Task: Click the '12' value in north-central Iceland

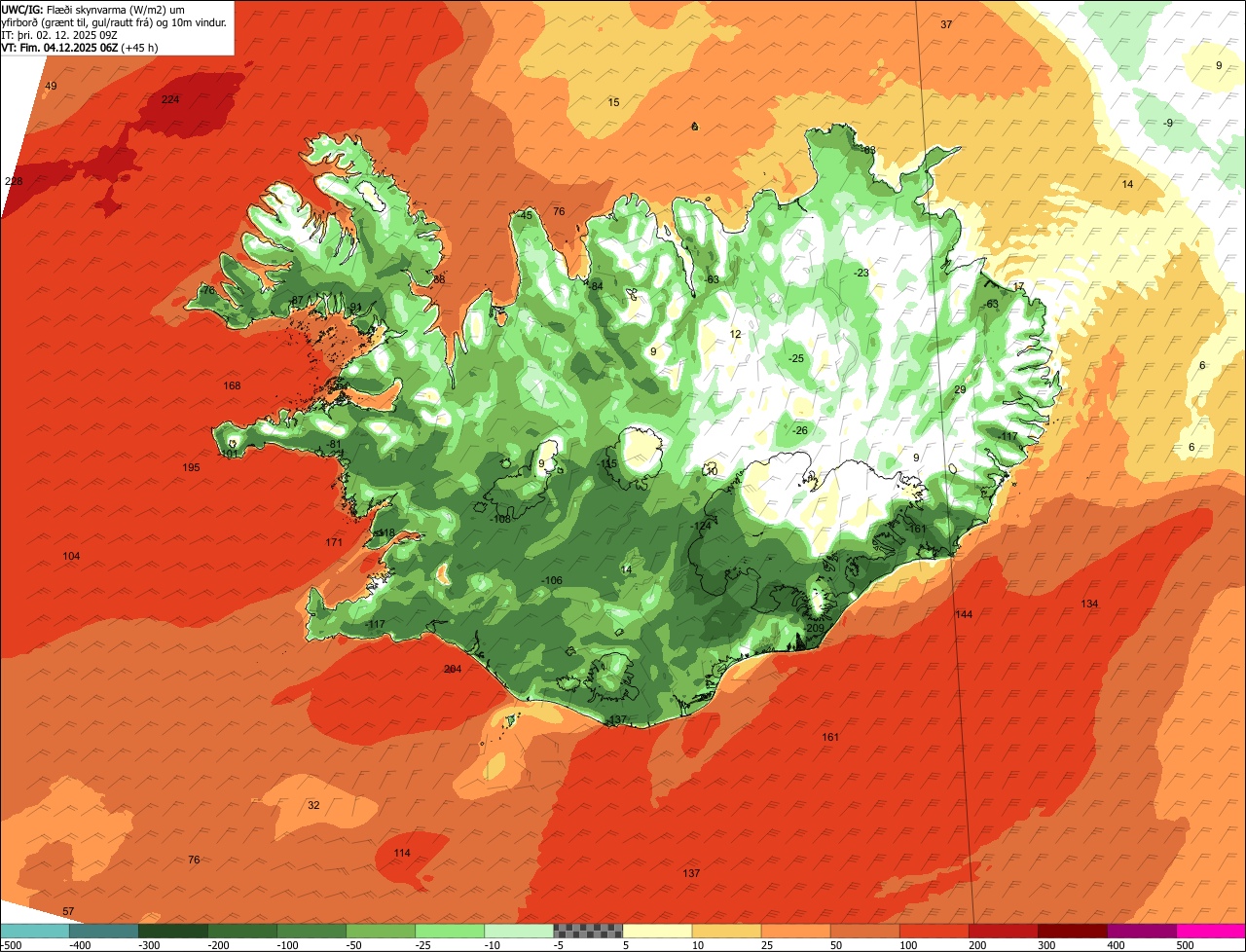Action: click(735, 334)
